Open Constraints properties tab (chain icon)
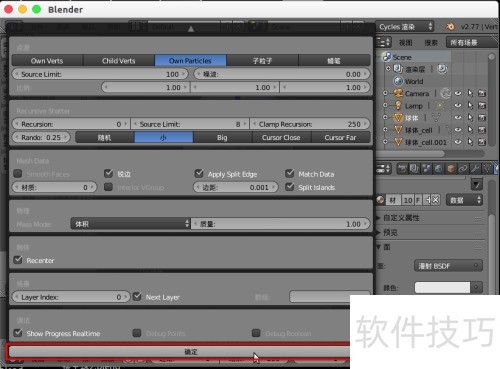Viewport: 500px width, 369px height. [463, 169]
